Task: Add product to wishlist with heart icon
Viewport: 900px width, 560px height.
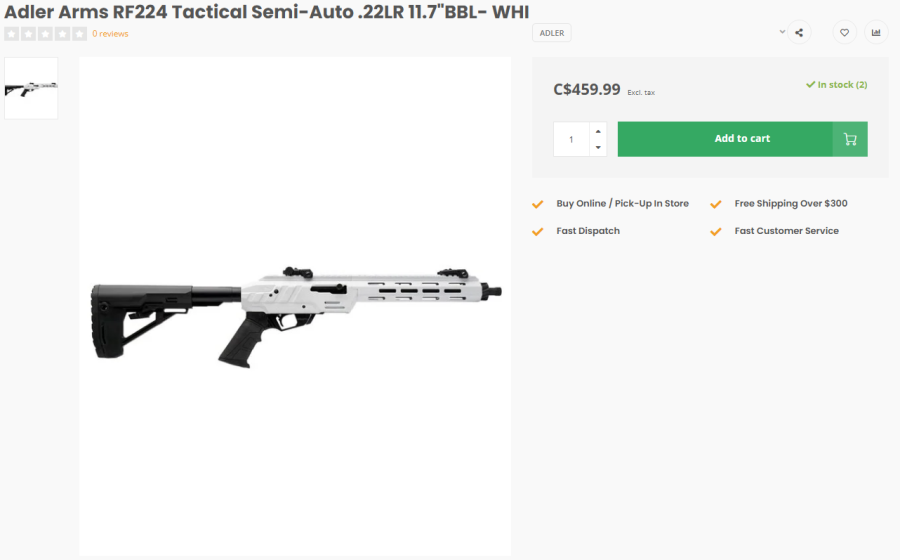Action: click(x=844, y=33)
